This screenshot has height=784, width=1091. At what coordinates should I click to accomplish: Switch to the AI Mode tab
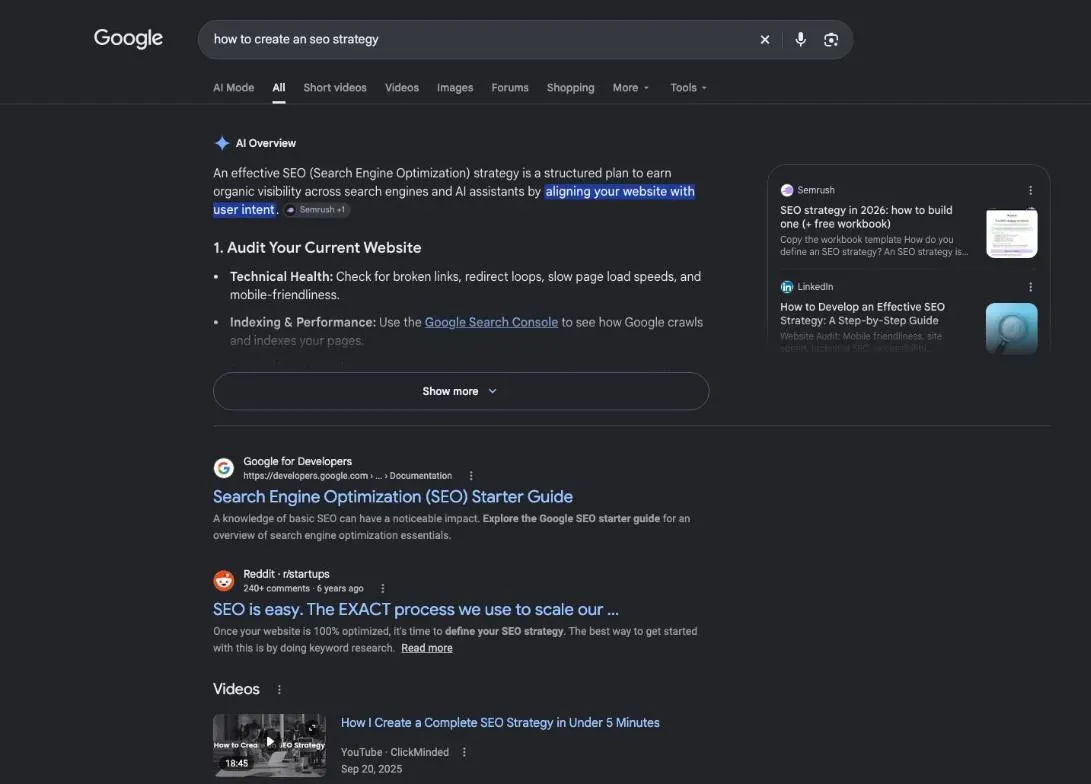[233, 88]
